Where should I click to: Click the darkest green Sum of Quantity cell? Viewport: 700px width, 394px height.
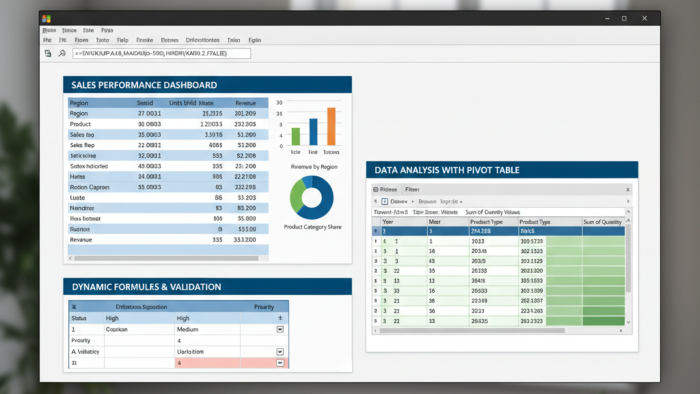pos(604,321)
